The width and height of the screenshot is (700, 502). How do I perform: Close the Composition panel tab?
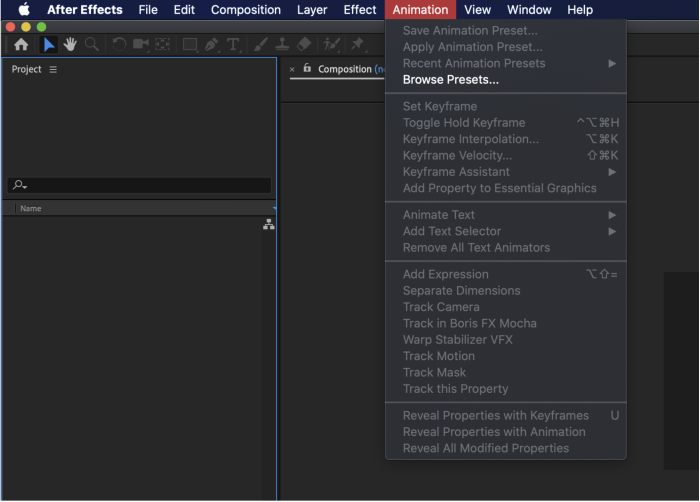[292, 70]
